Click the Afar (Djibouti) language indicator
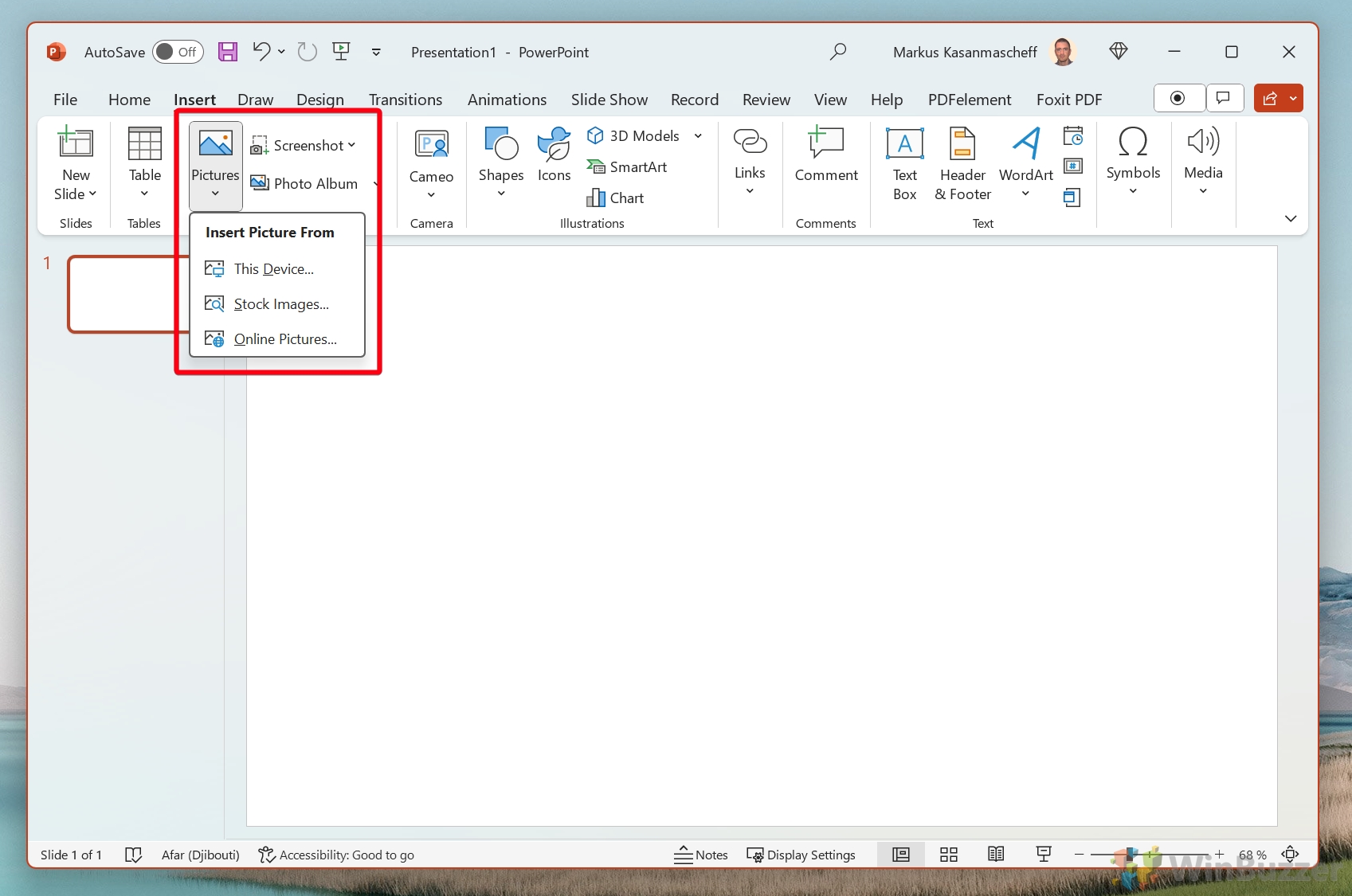This screenshot has height=896, width=1352. point(200,855)
